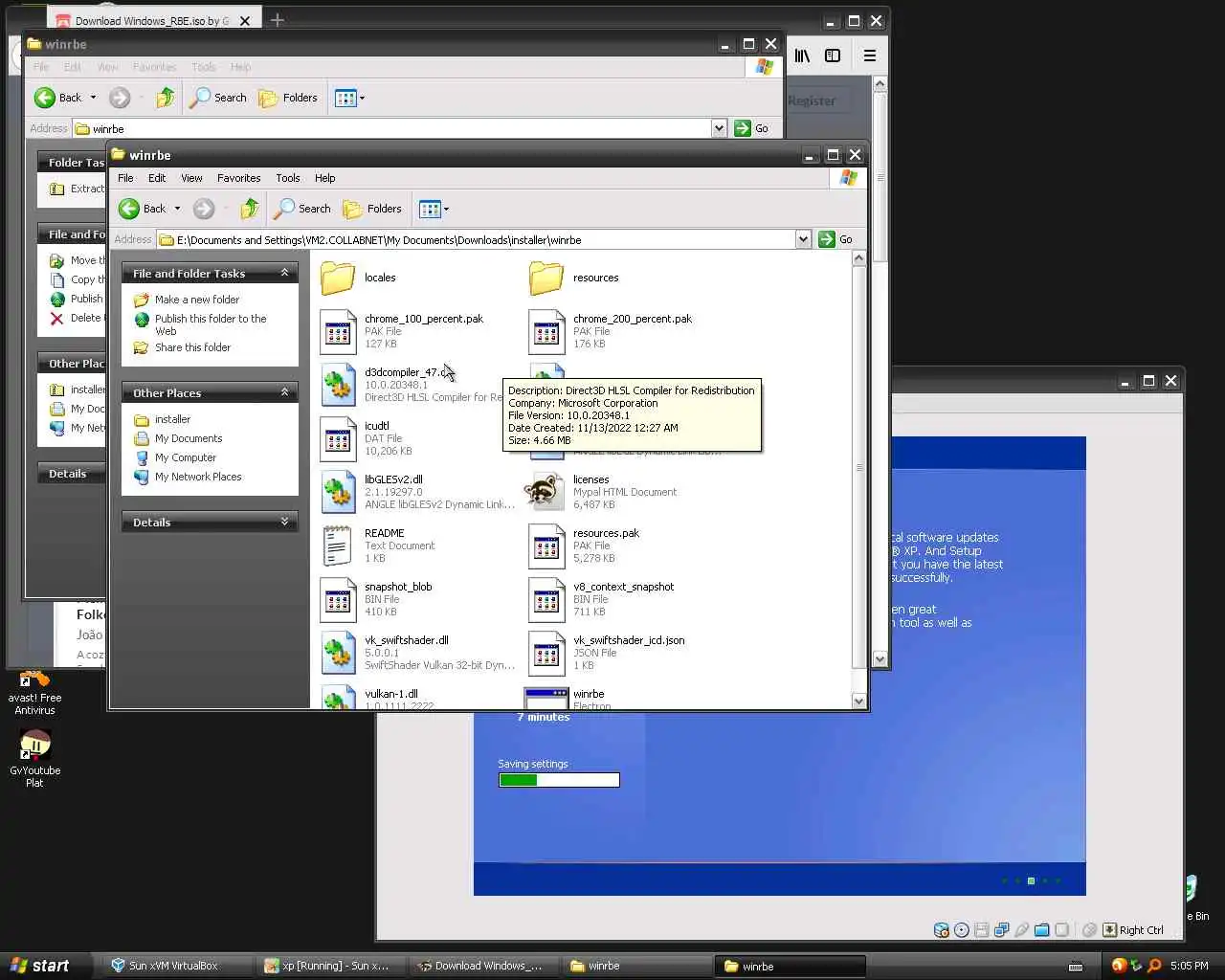Open avast! Free Antivirus desktop shortcut

coord(34,693)
